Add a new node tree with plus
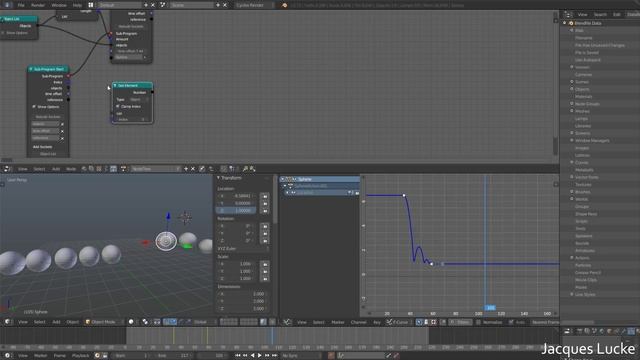 186,169
